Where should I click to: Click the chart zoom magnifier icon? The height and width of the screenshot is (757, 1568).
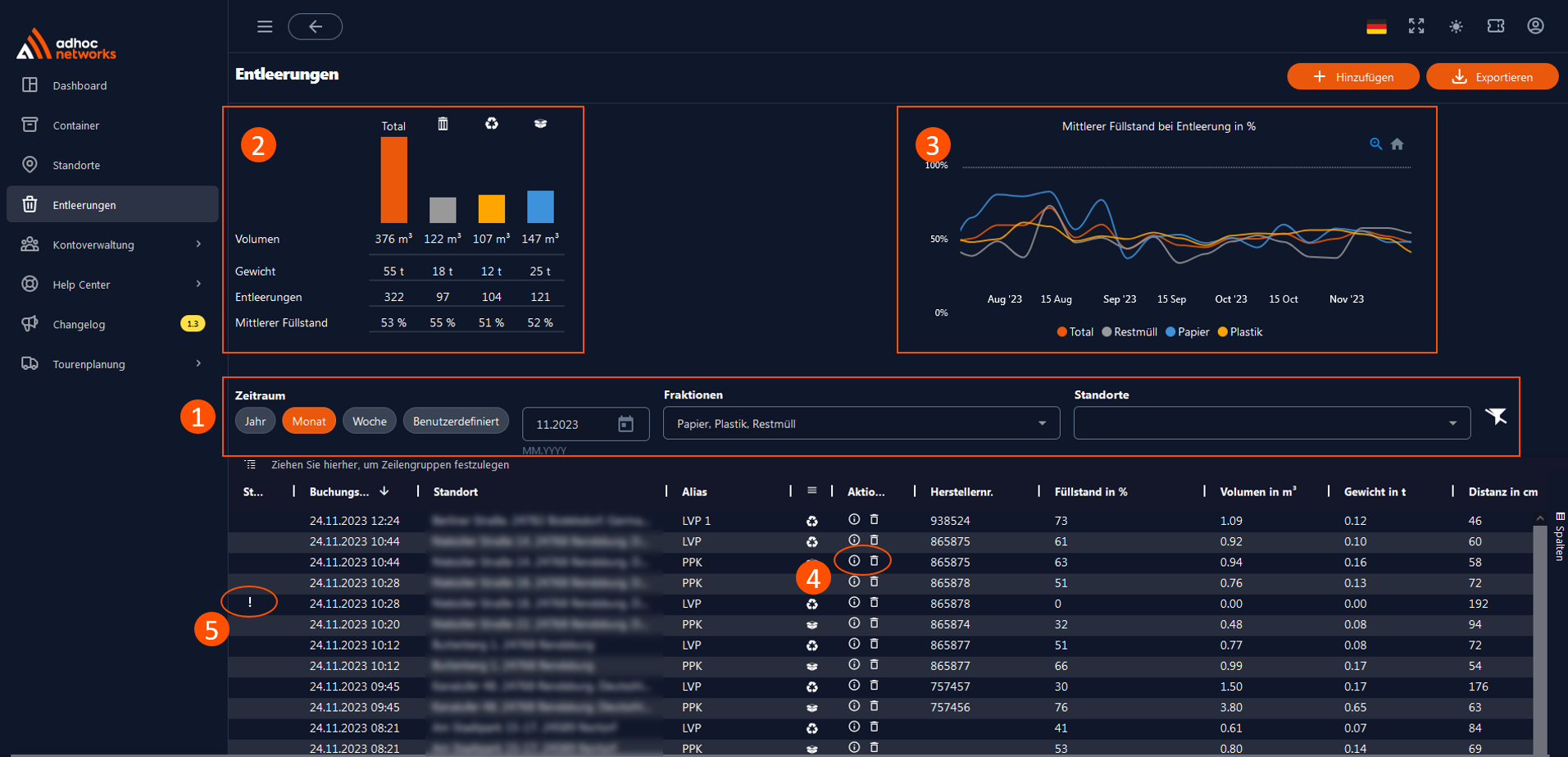click(1375, 144)
